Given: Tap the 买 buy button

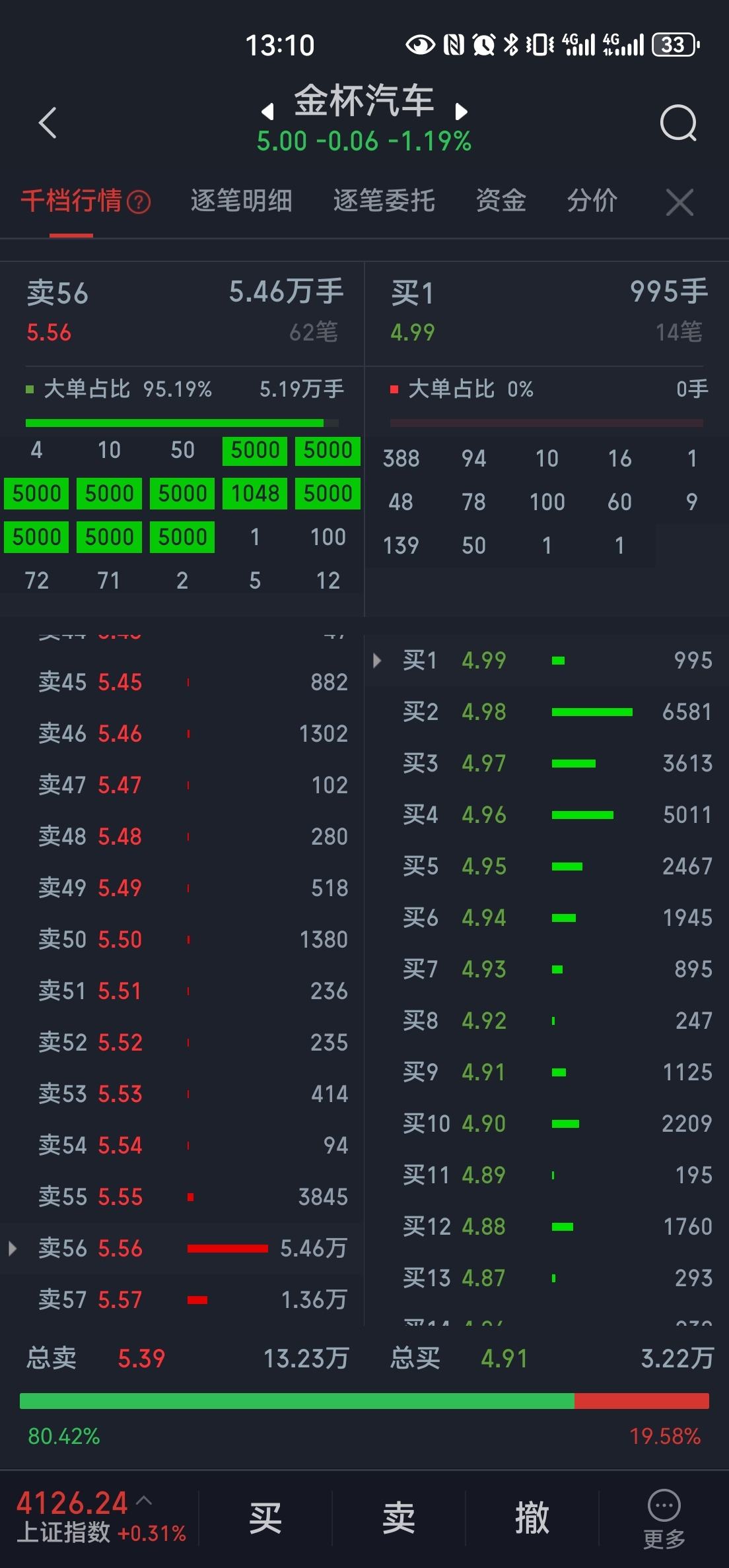Looking at the screenshot, I should coord(265,1518).
